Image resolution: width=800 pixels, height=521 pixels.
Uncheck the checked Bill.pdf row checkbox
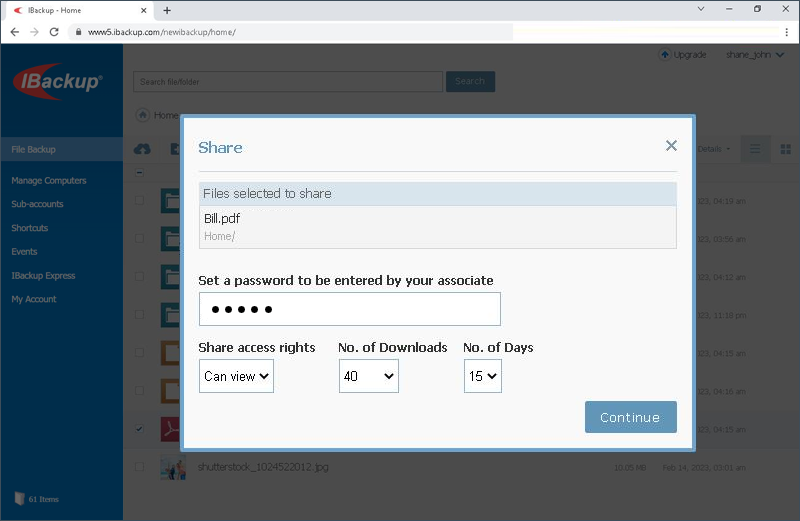[x=139, y=429]
